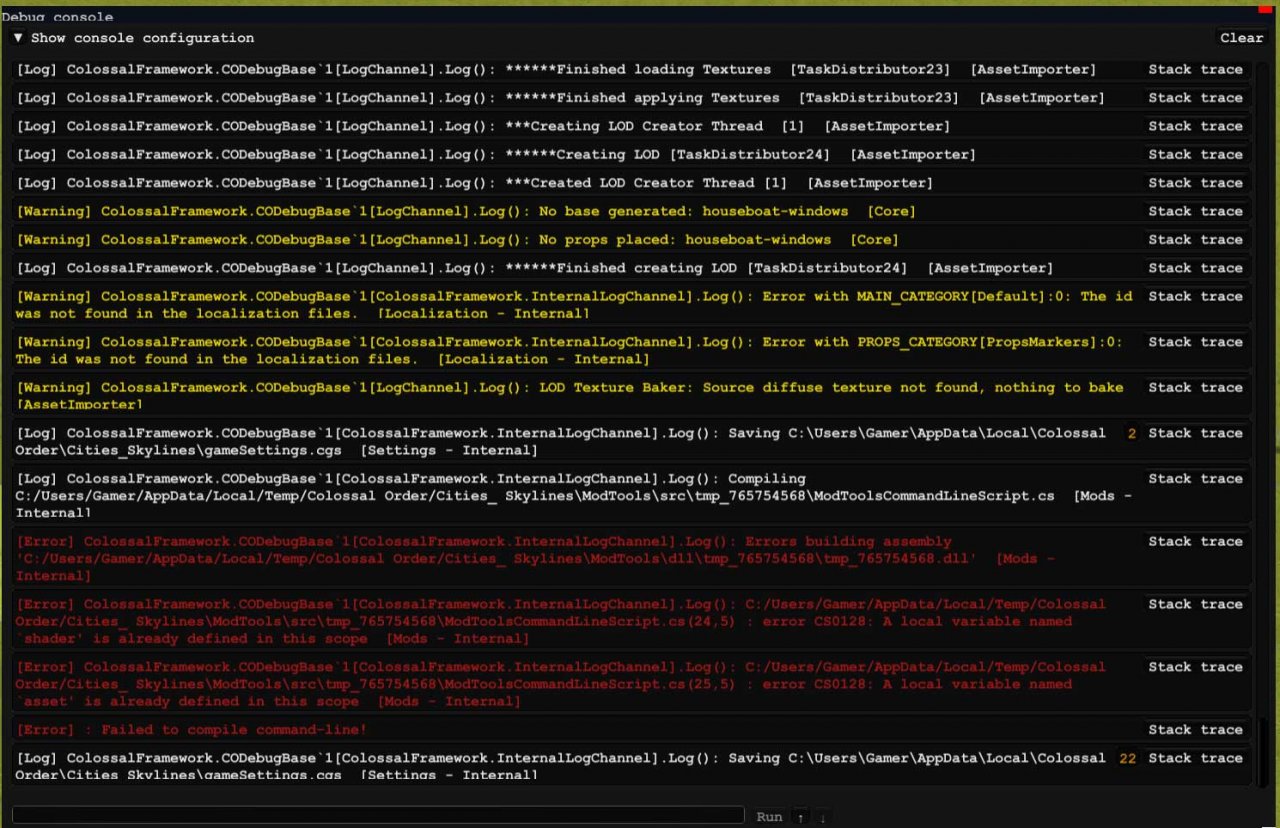View Stack trace for No props placed warning
This screenshot has height=828, width=1280.
(x=1195, y=239)
